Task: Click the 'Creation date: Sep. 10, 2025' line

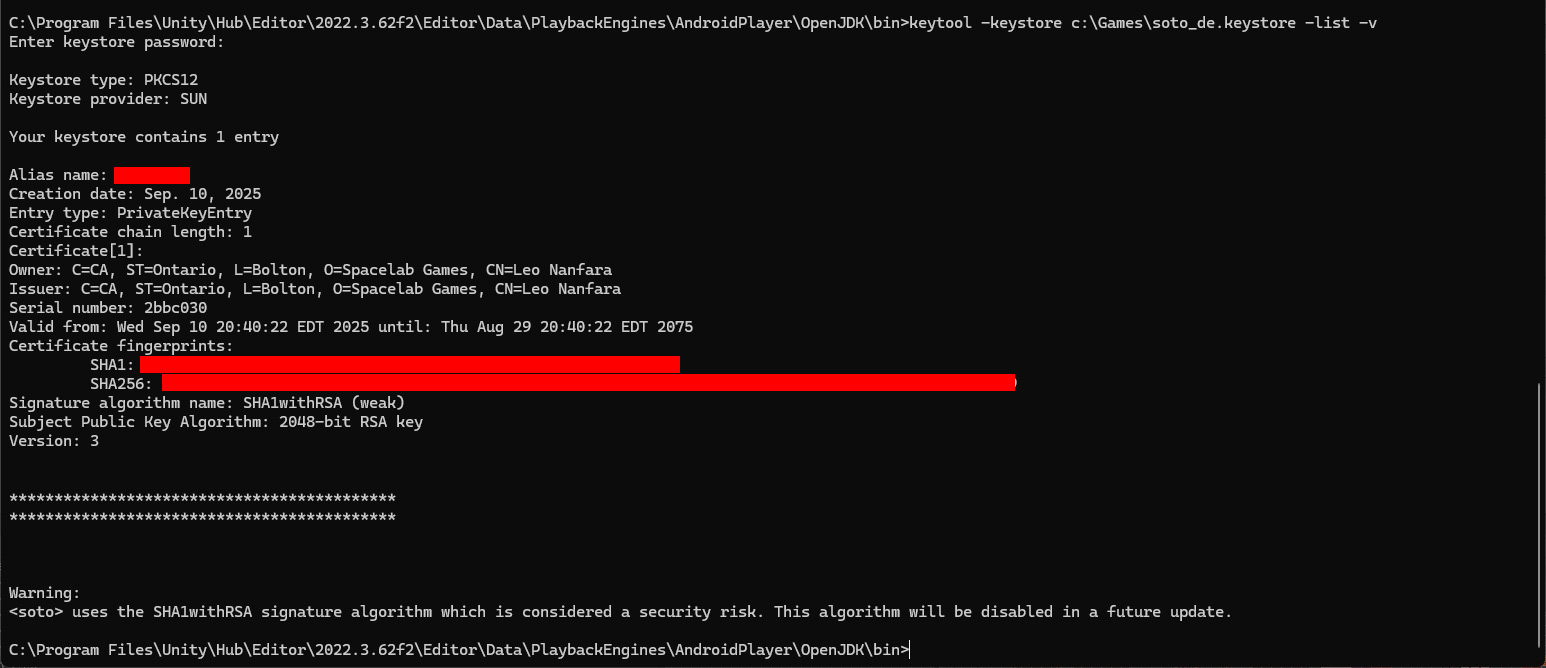Action: 135,194
